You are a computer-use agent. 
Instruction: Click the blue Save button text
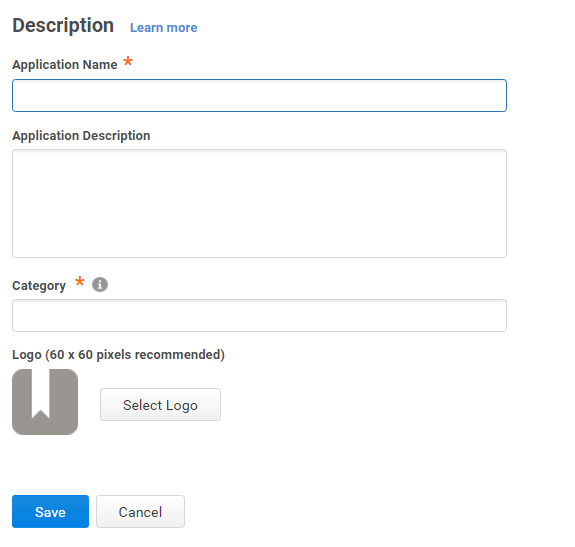point(50,512)
